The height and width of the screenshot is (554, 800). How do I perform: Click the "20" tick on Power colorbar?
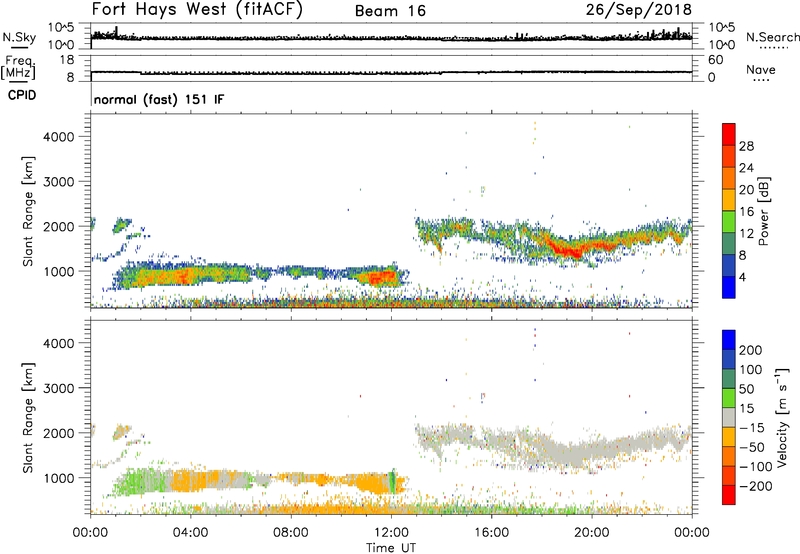746,190
